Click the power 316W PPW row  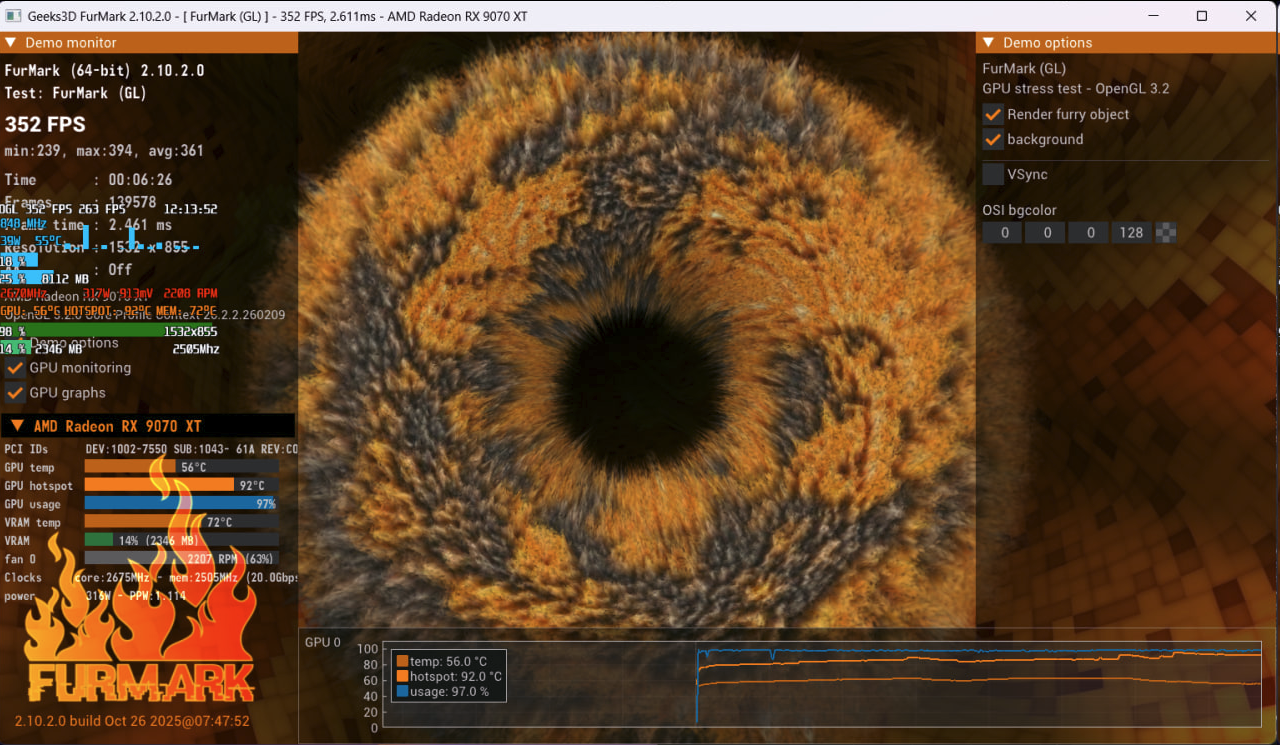click(x=96, y=596)
